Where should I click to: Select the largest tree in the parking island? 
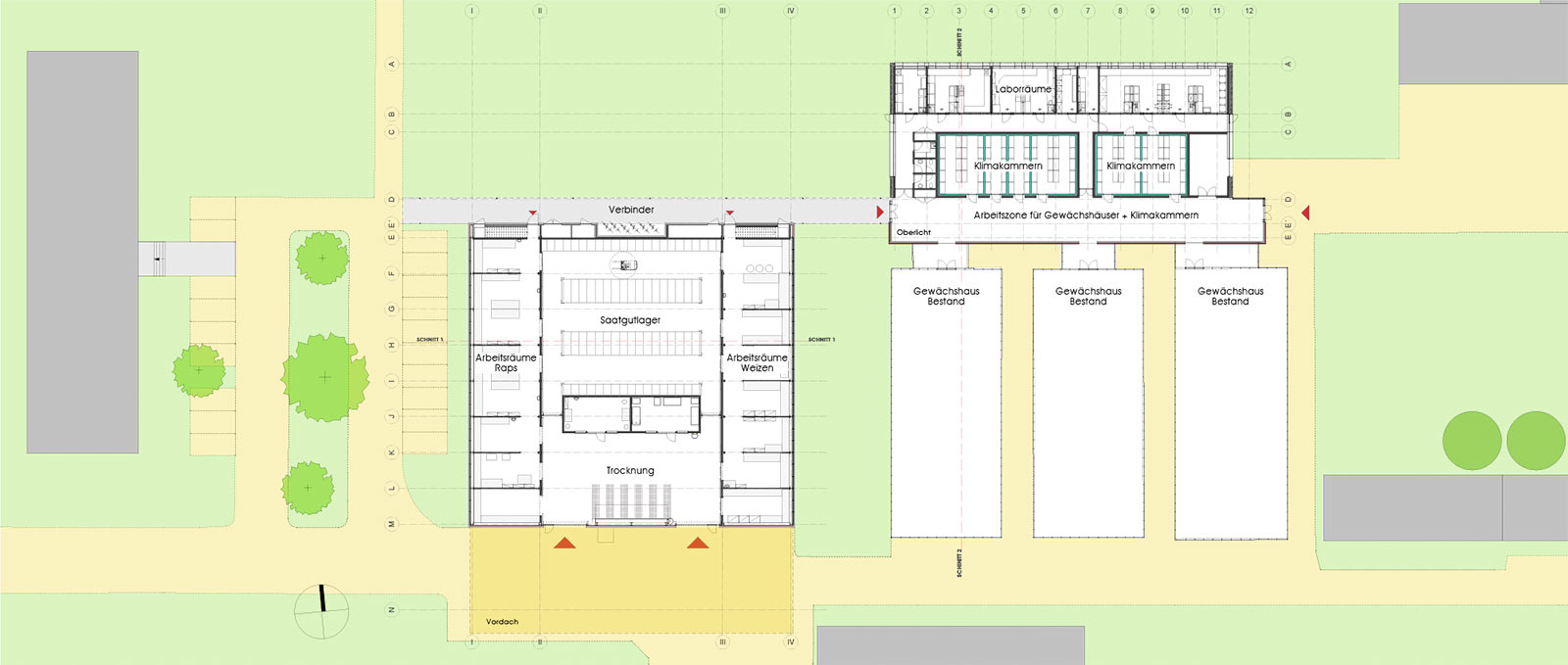click(324, 377)
